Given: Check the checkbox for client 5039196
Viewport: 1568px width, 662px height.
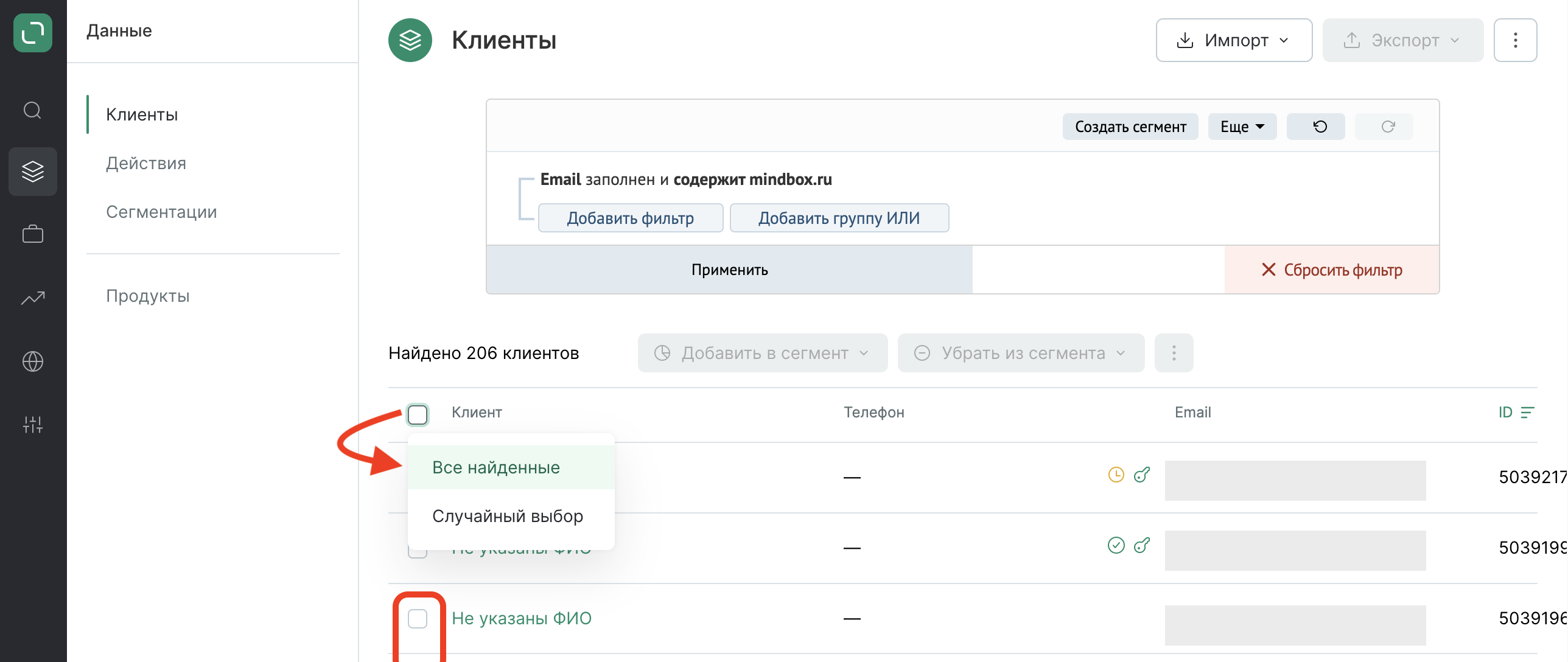Looking at the screenshot, I should click(x=418, y=619).
